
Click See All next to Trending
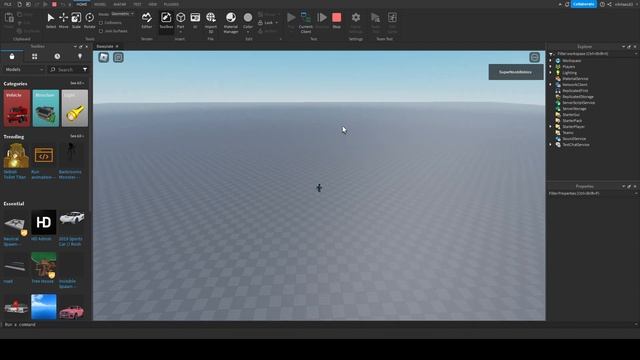pos(77,136)
